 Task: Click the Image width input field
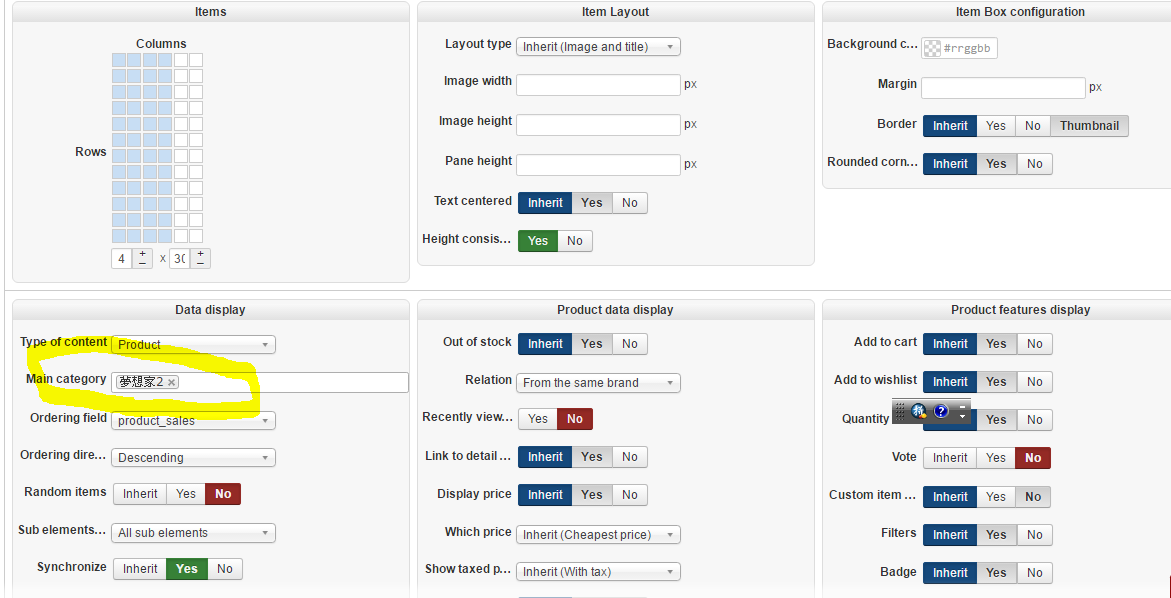[598, 85]
